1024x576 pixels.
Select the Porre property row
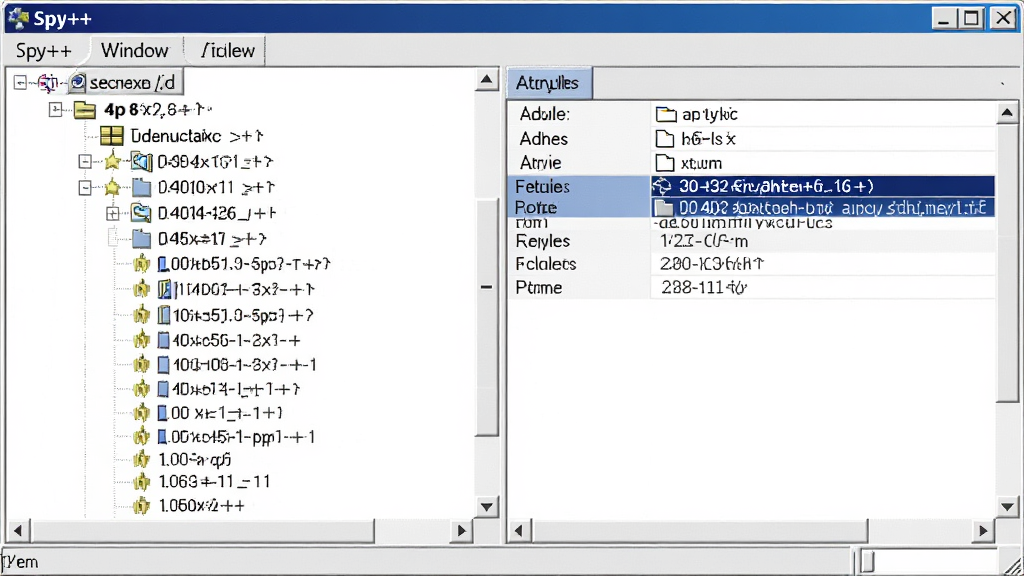[x=752, y=208]
